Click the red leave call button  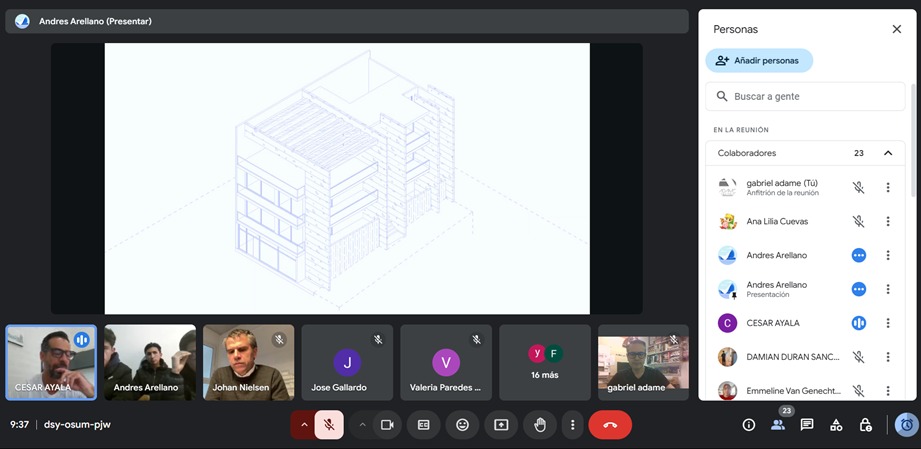point(610,425)
